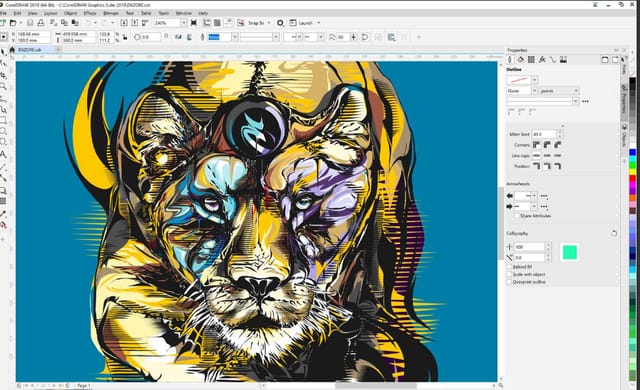Image resolution: width=640 pixels, height=390 pixels.
Task: Open the Launch dropdown arrow
Action: (x=319, y=23)
